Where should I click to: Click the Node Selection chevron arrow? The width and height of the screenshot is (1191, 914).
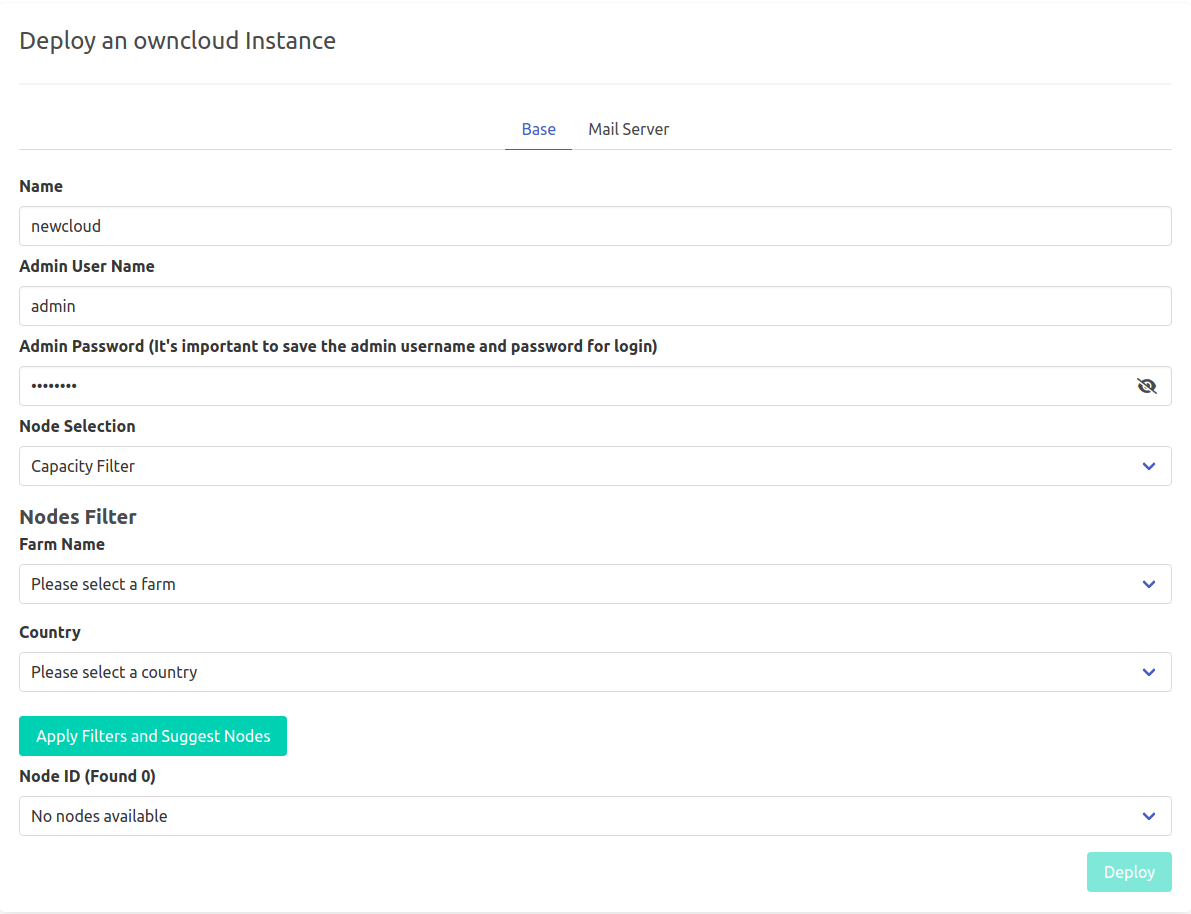(x=1149, y=466)
